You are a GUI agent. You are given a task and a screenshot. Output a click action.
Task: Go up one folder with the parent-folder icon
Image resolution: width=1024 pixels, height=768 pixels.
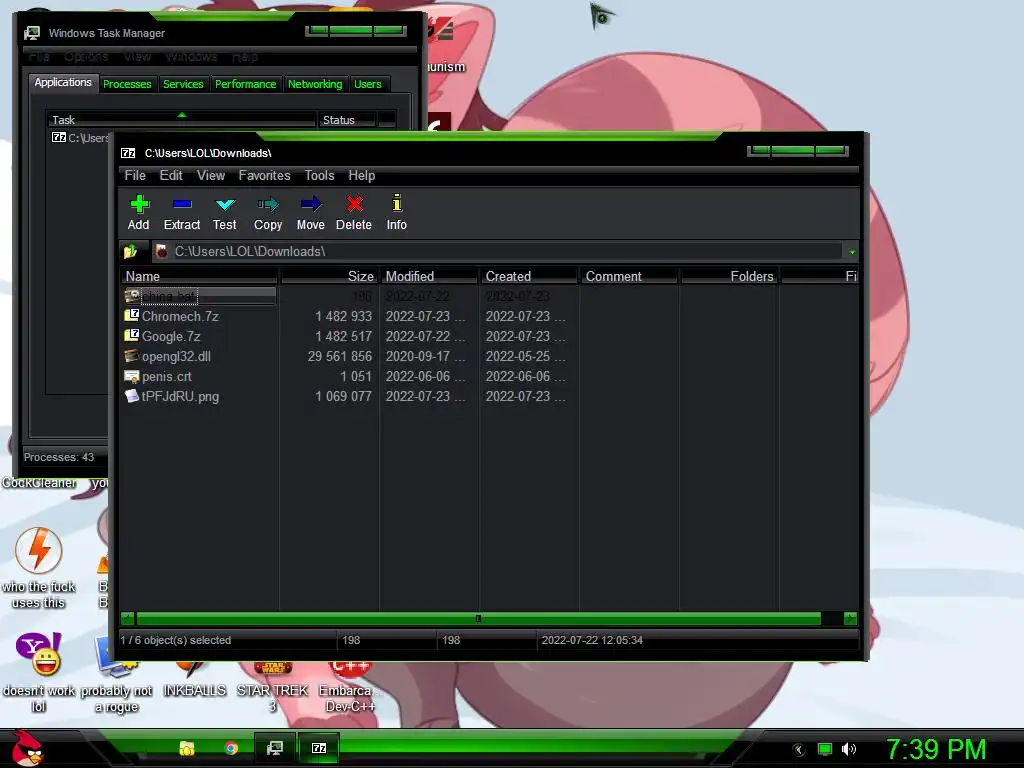pos(131,251)
